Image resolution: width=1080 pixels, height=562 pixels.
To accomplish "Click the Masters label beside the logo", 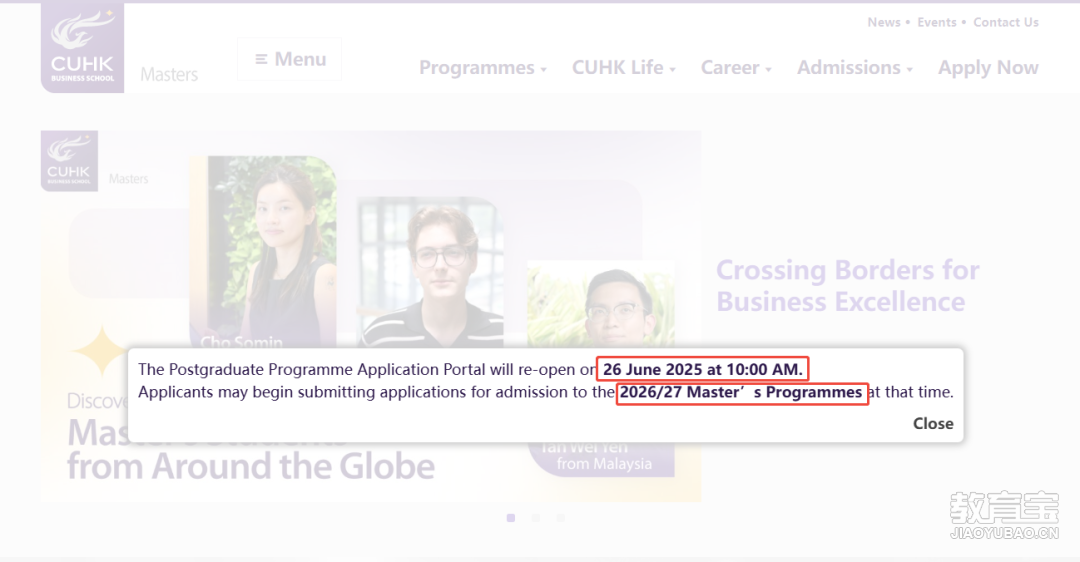I will click(x=169, y=74).
